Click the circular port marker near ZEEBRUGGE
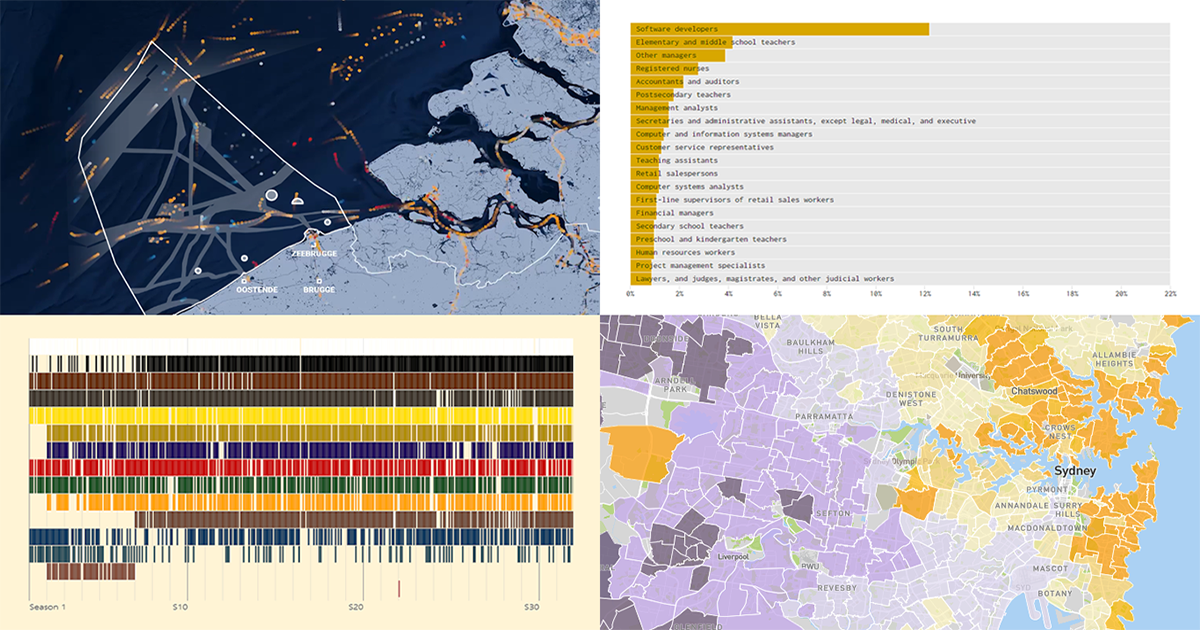 [x=328, y=221]
